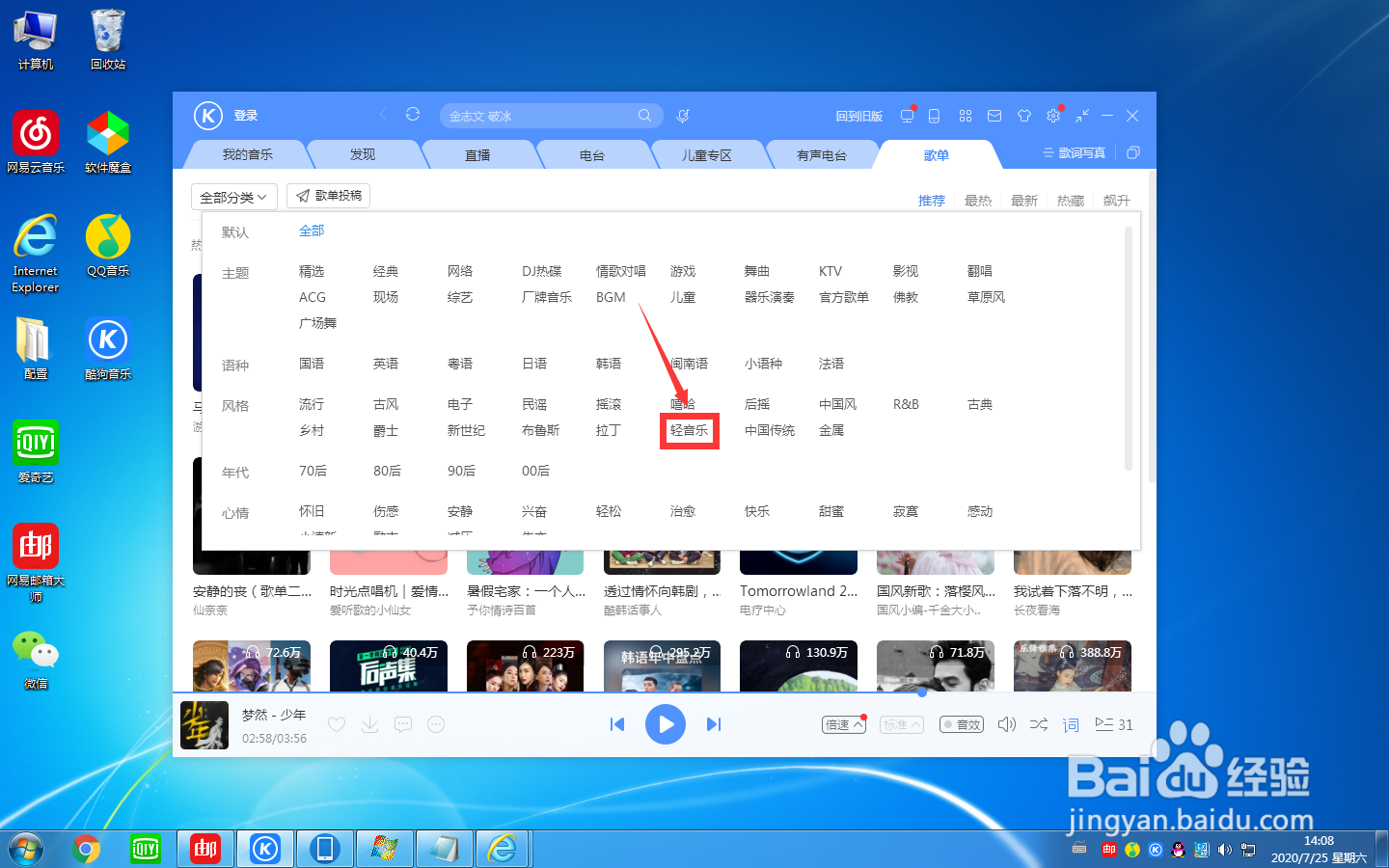Switch to the 发现 tab
Screen dimensions: 1389x868
tap(363, 154)
